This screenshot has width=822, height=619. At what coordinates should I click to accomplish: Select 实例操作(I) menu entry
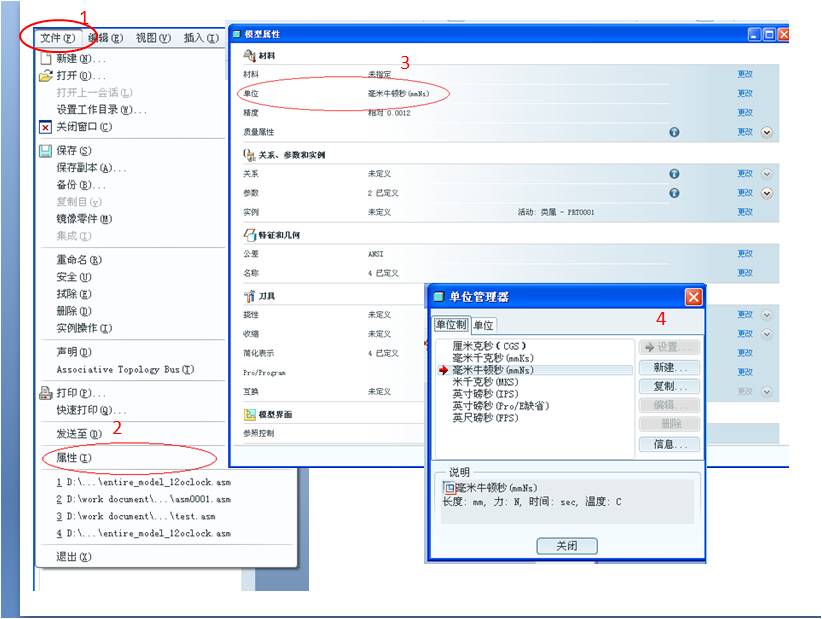84,328
